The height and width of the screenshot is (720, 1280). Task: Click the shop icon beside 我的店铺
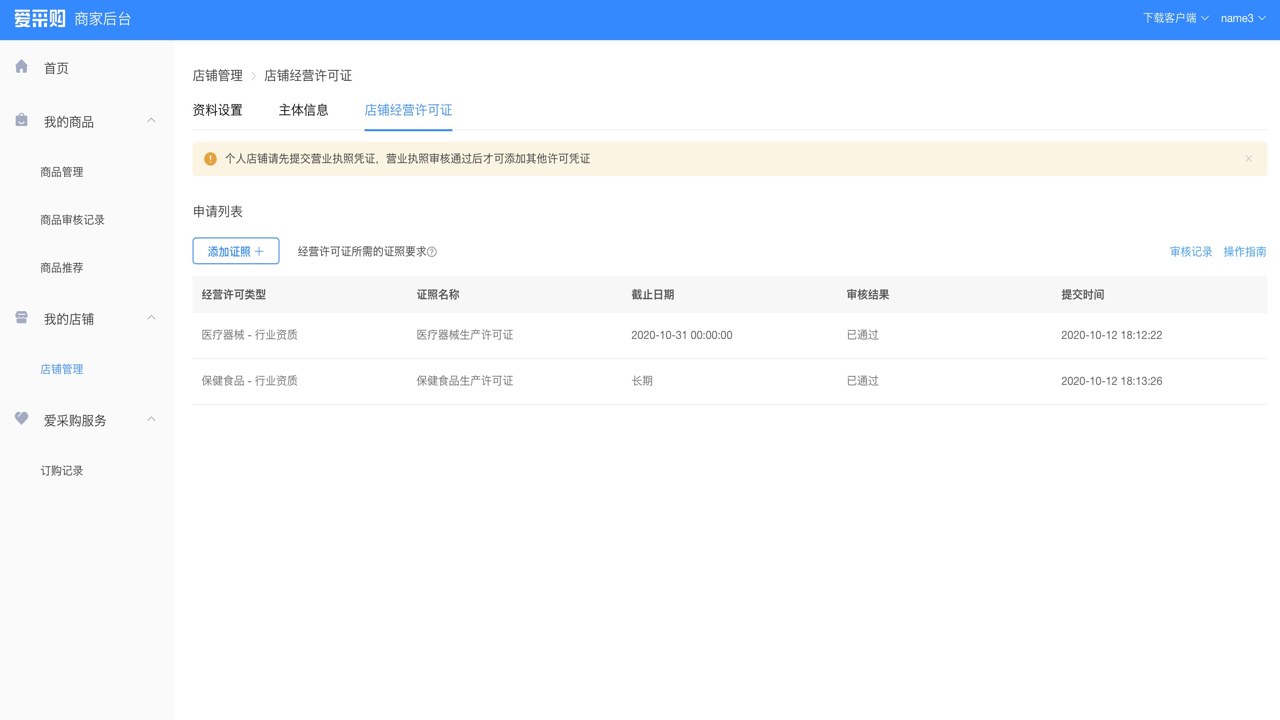[x=22, y=318]
